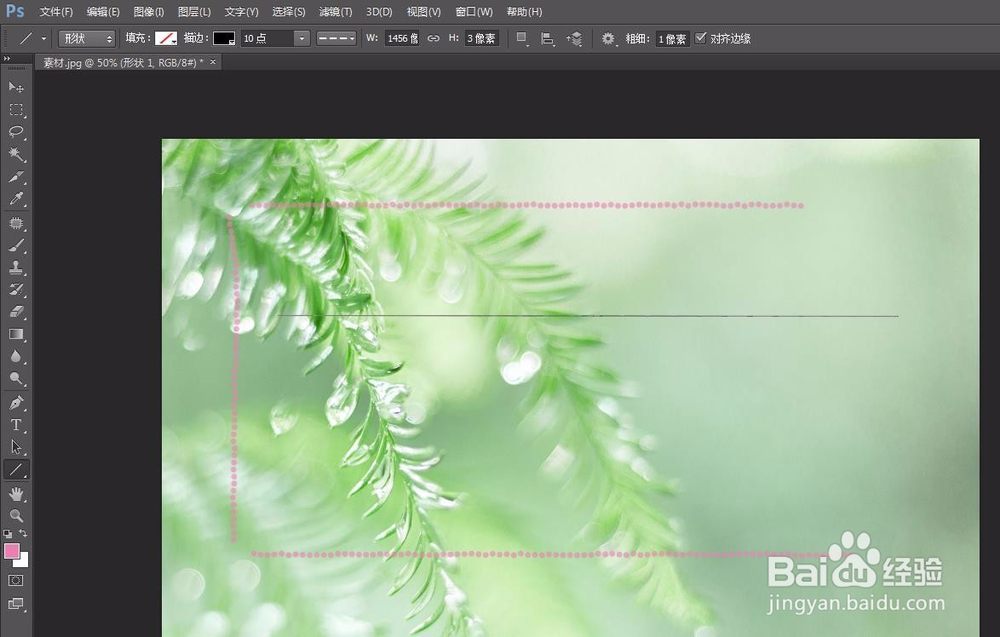Click the white background color swatch
The height and width of the screenshot is (637, 1000).
point(24,562)
